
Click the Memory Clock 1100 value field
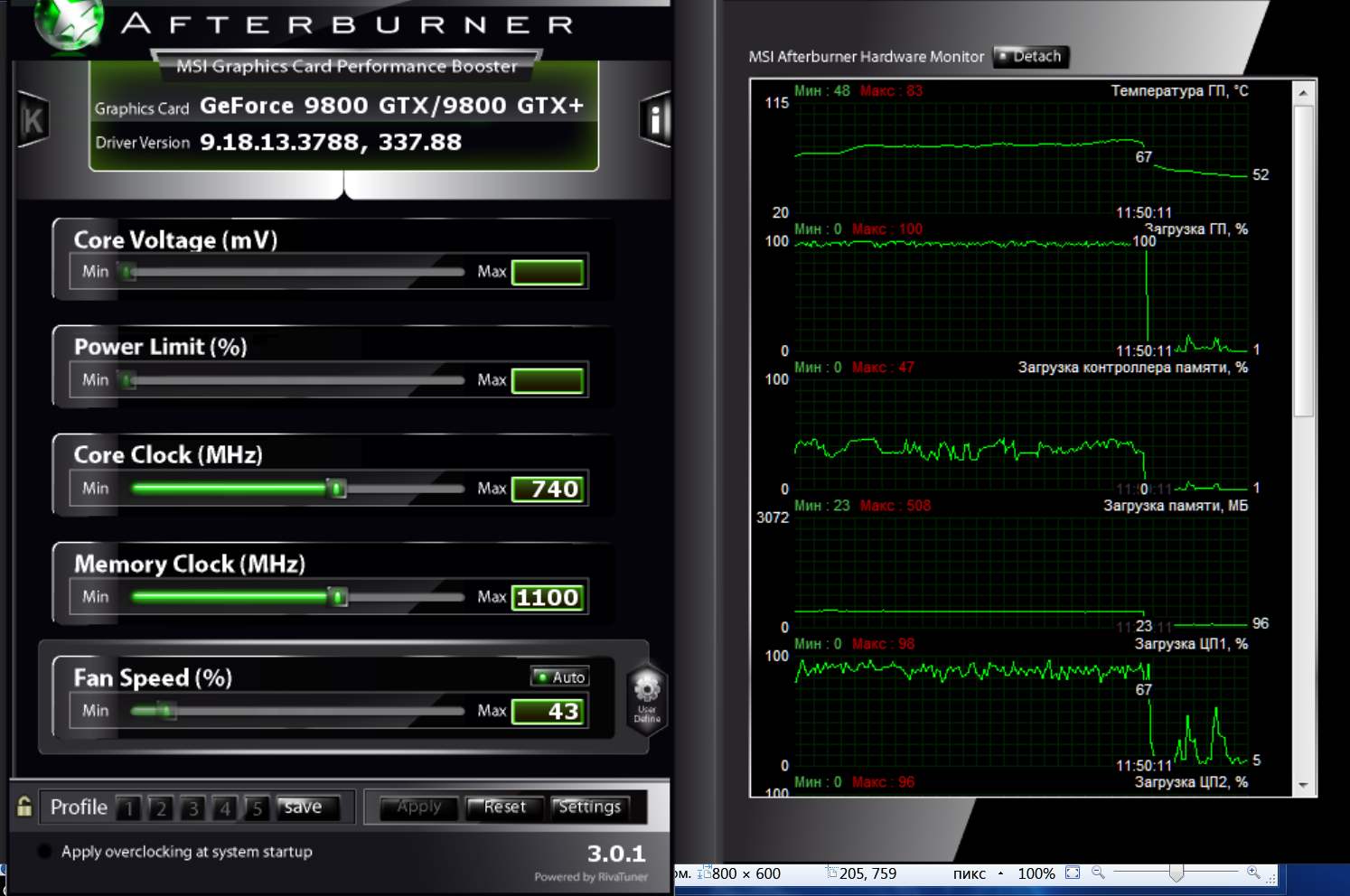(548, 597)
